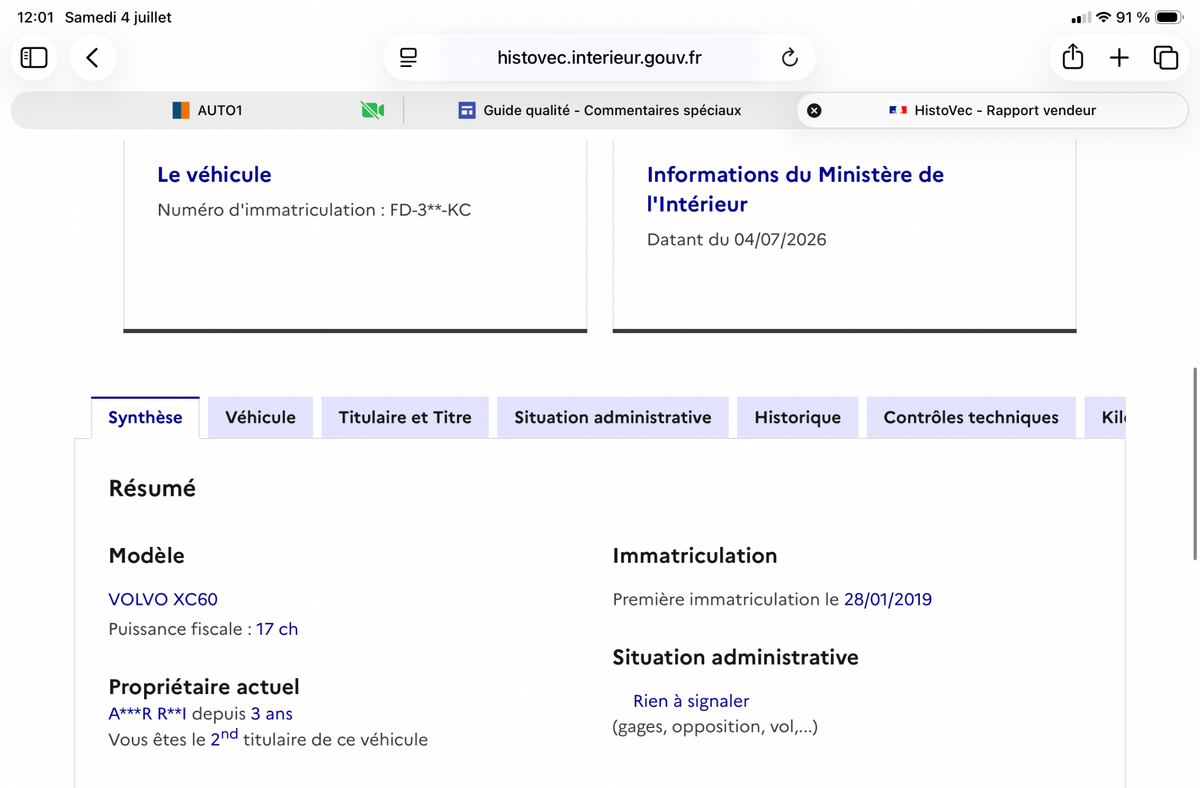Close the HistoVec tab
Image resolution: width=1200 pixels, height=788 pixels.
point(814,110)
